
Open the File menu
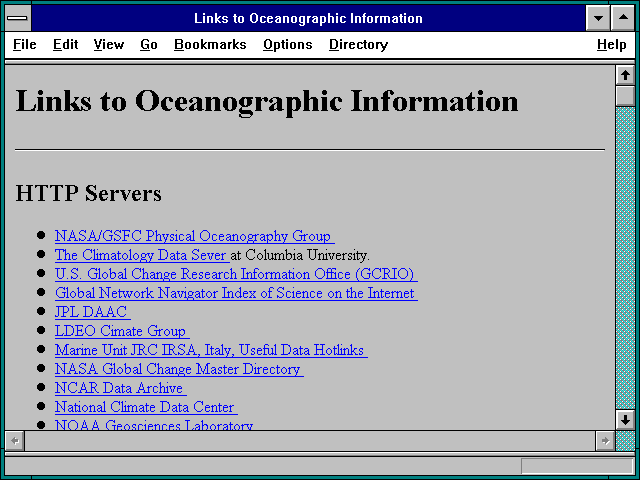pyautogui.click(x=24, y=44)
